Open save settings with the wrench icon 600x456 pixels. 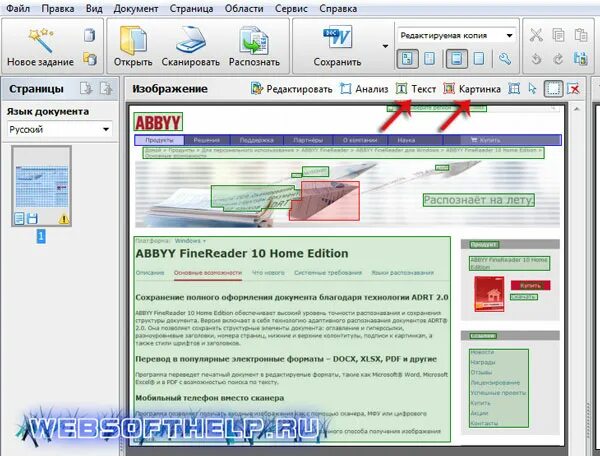point(505,59)
